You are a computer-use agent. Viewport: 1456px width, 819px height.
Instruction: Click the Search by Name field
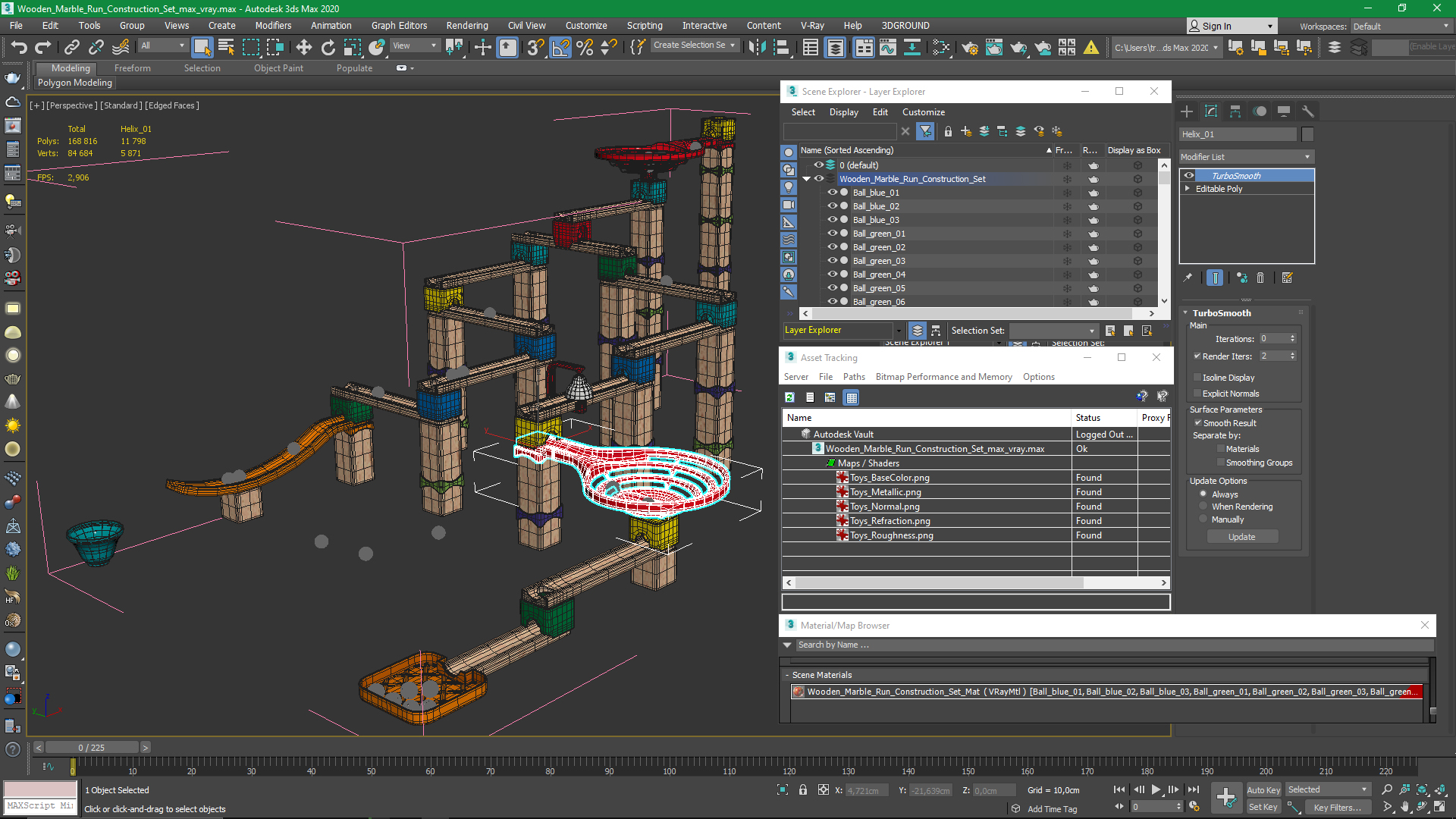pos(1114,645)
